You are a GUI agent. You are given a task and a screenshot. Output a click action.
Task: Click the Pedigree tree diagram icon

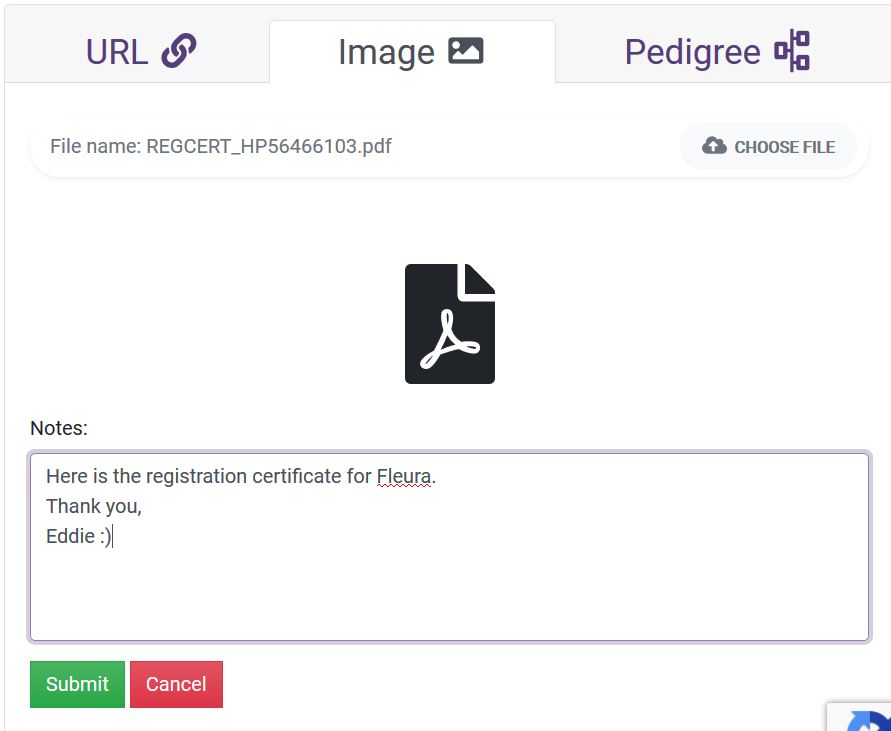coord(792,51)
